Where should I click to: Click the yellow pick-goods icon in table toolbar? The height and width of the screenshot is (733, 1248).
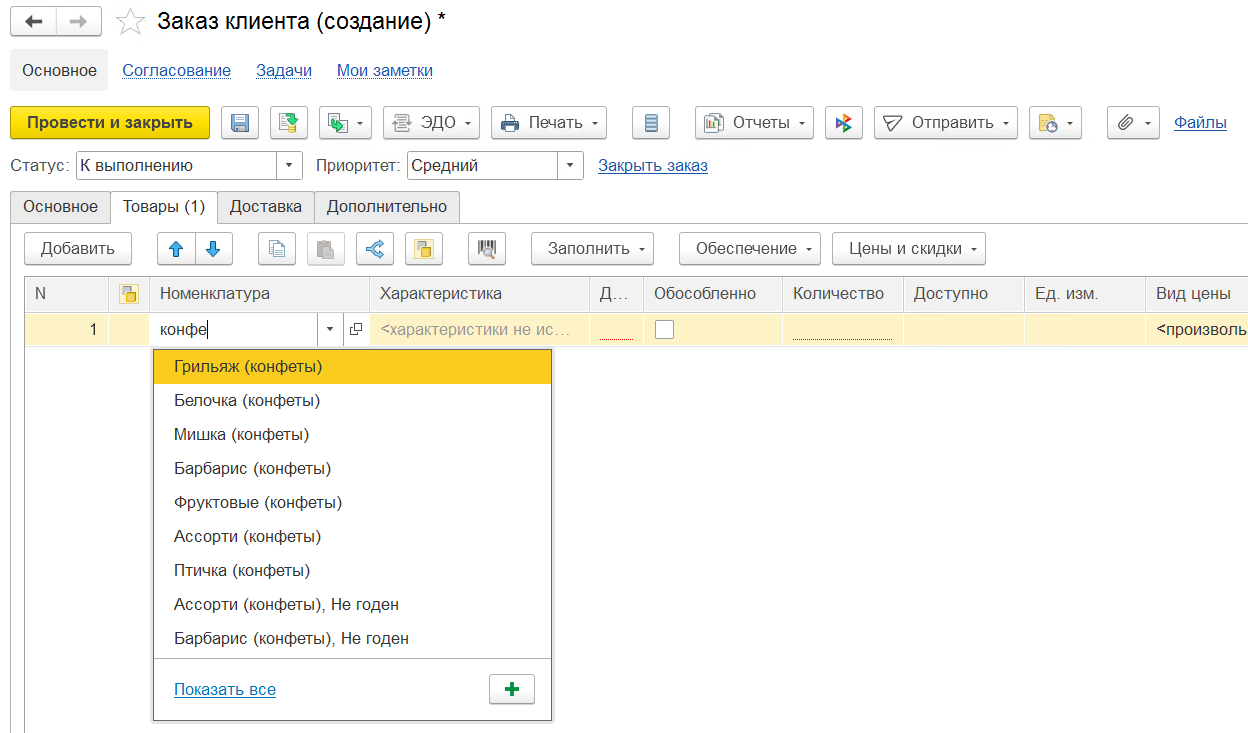(424, 249)
